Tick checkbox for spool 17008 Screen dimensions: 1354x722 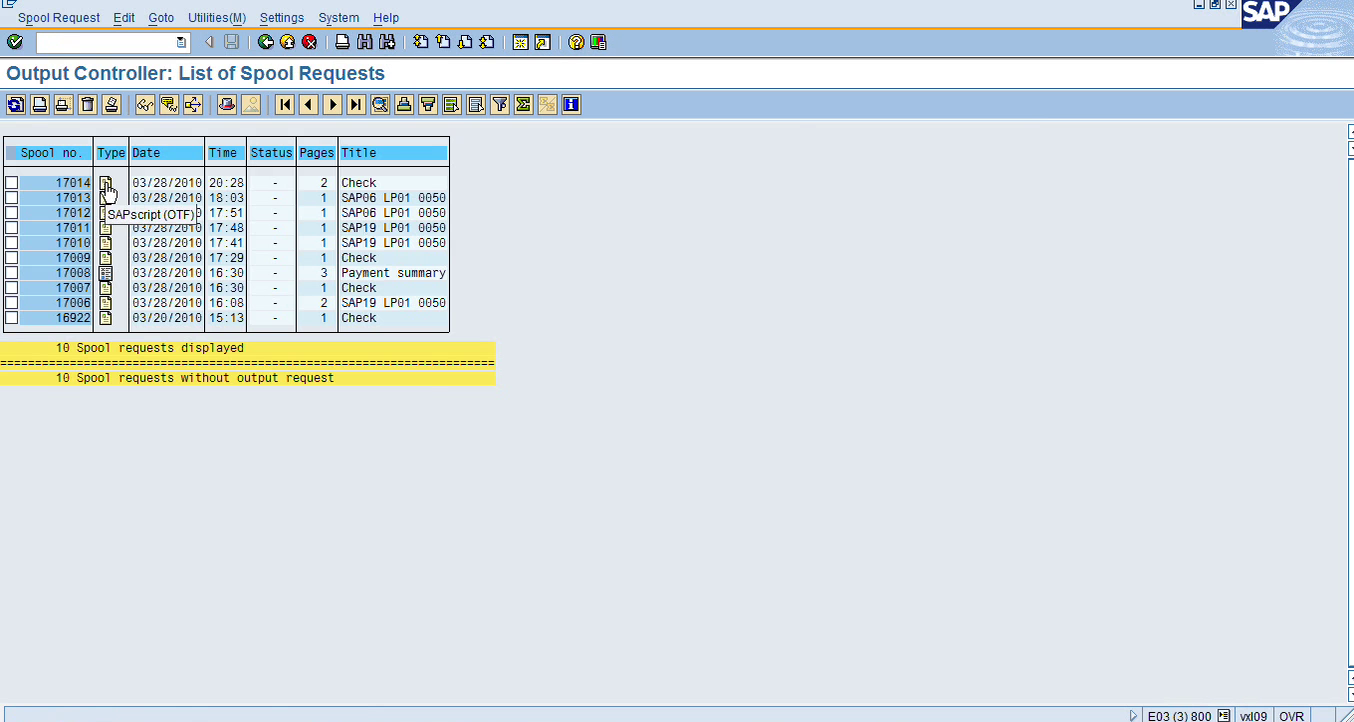(x=11, y=273)
